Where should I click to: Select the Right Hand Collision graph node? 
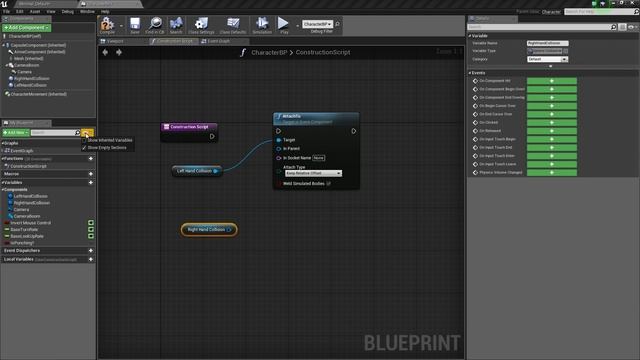point(209,229)
